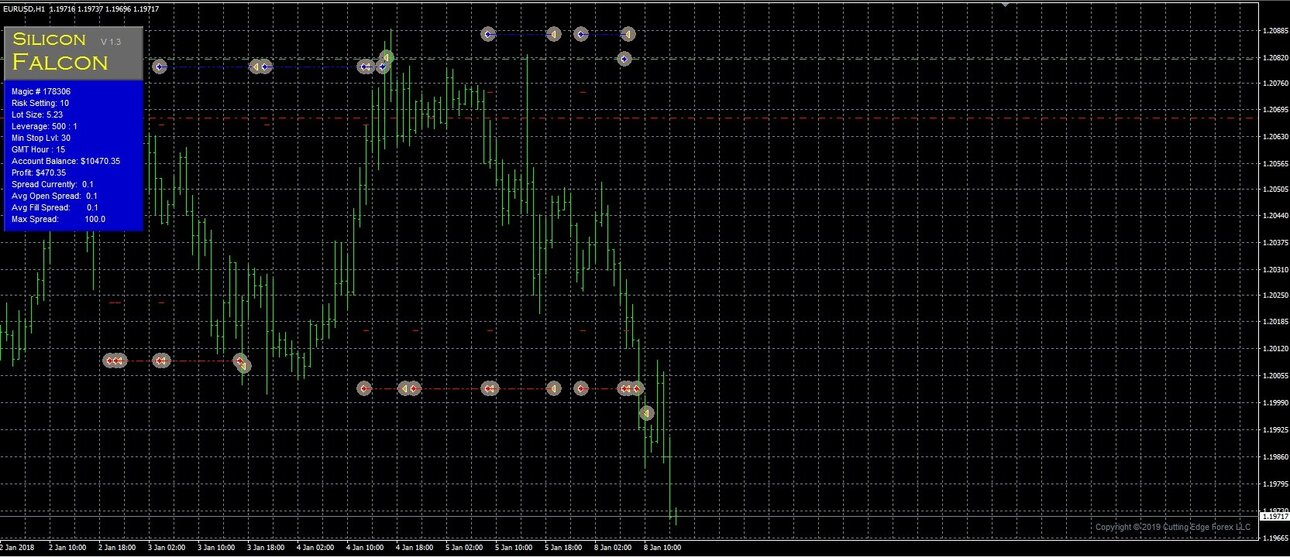
Task: Click the current price tag 1.19717 on the axis
Action: tap(1275, 517)
